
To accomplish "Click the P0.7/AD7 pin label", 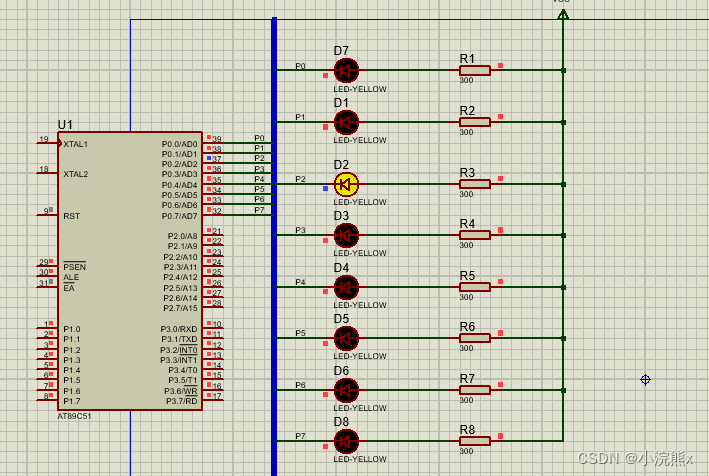I will click(180, 216).
